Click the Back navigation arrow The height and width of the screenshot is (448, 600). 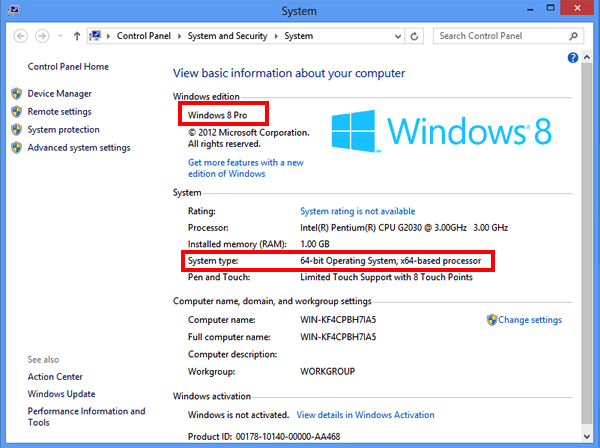[x=20, y=36]
